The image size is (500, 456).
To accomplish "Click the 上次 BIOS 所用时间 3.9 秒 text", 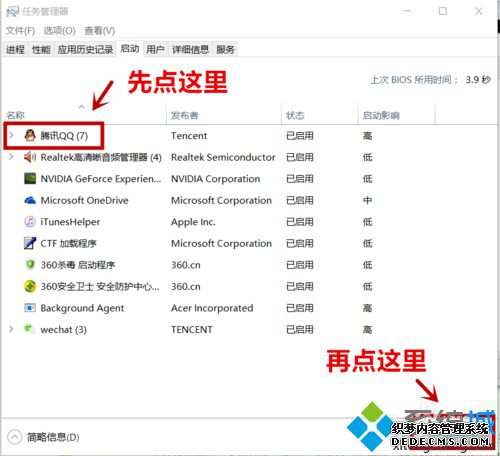I will [430, 80].
